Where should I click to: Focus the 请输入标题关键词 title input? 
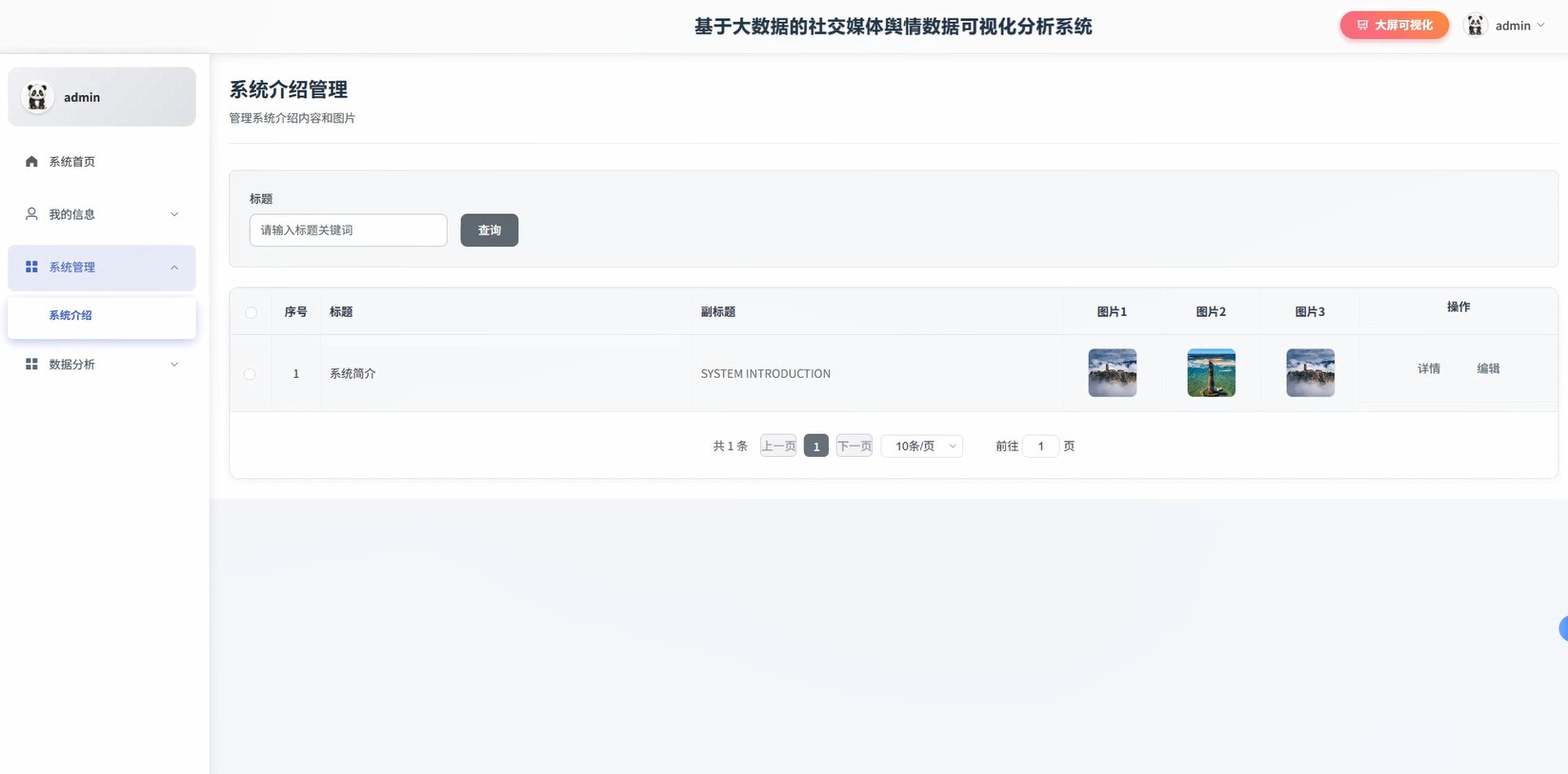349,230
